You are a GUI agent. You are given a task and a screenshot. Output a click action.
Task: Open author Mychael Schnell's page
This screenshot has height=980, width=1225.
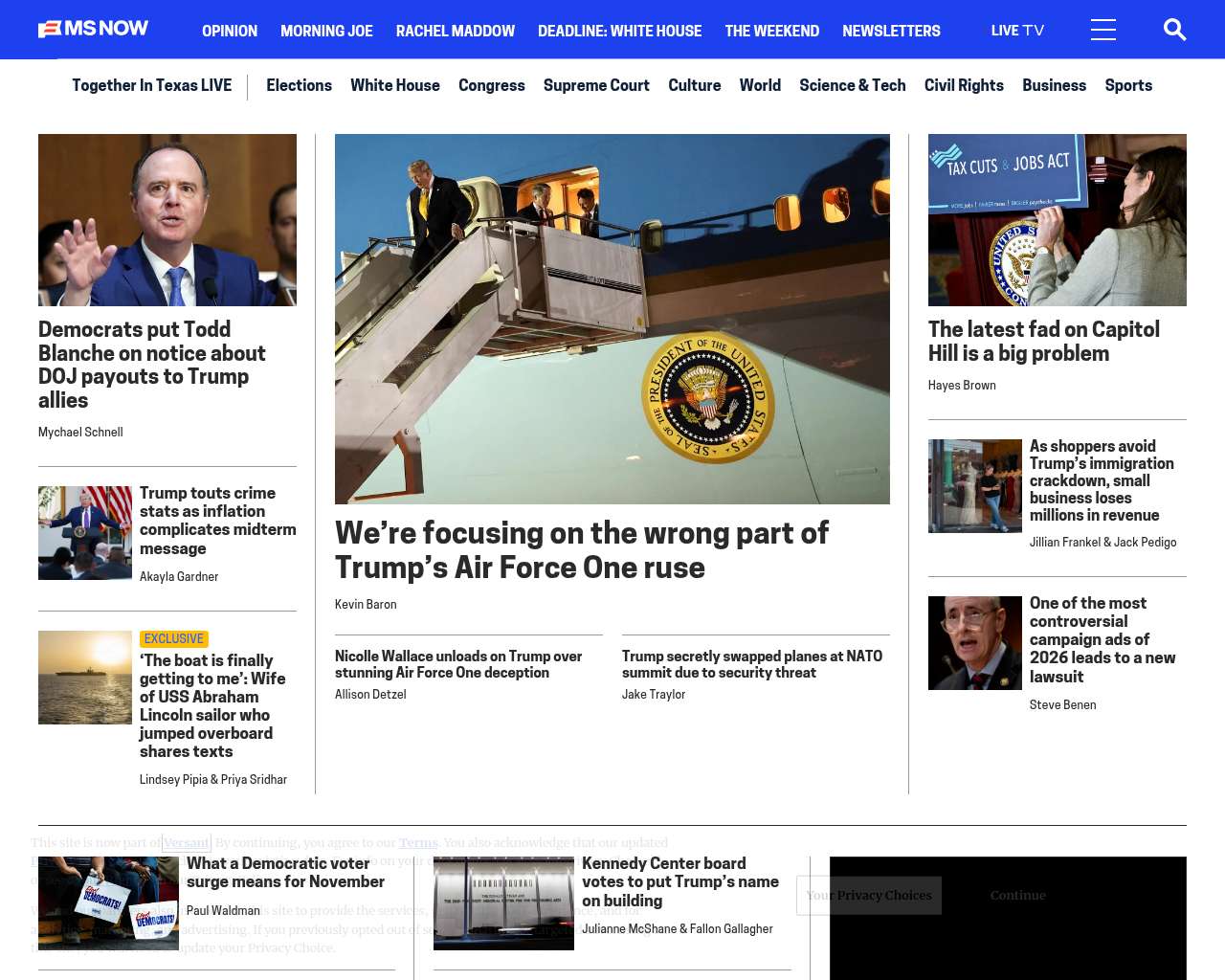coord(80,433)
